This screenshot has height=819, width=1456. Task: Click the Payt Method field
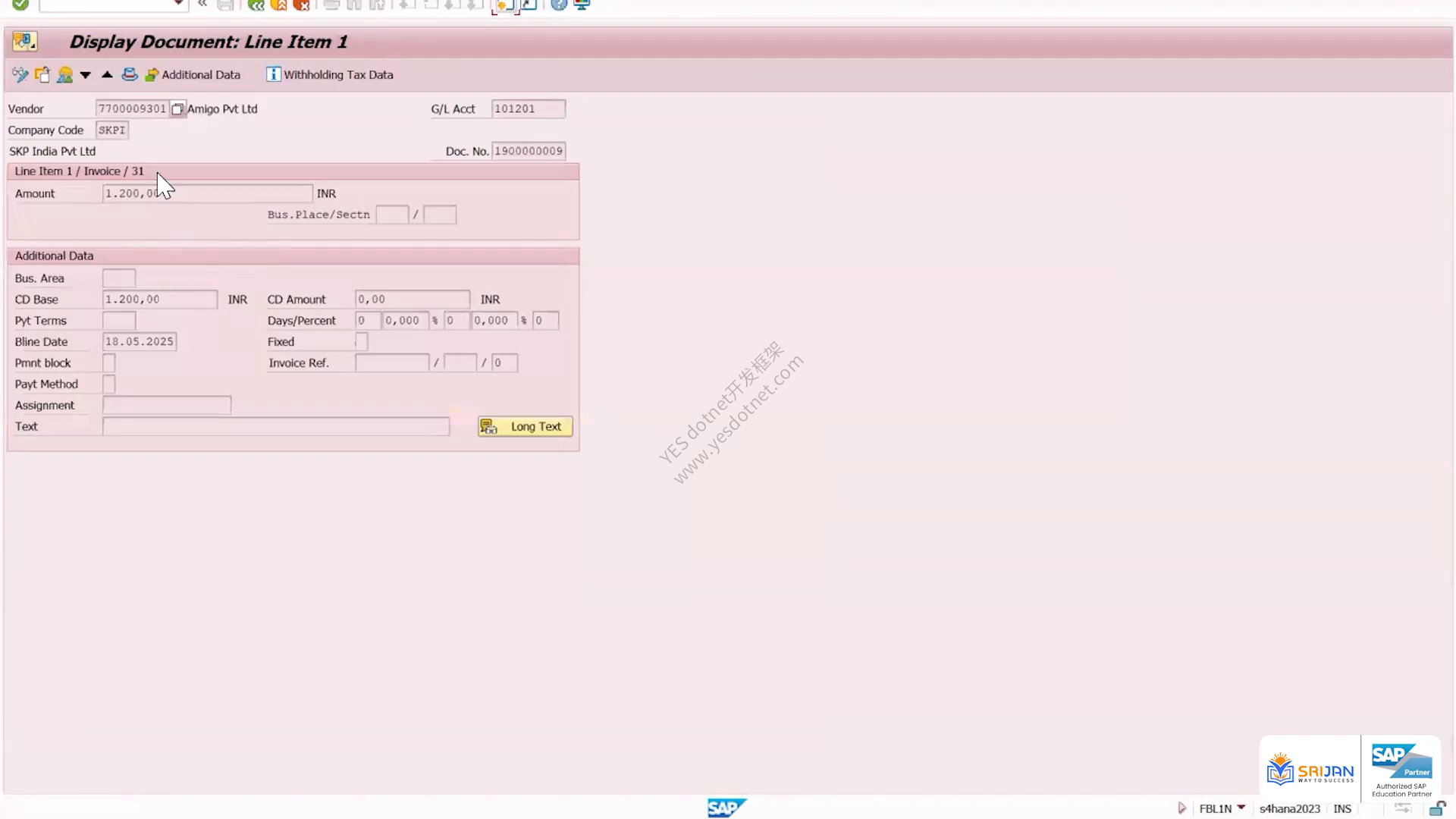click(x=109, y=384)
